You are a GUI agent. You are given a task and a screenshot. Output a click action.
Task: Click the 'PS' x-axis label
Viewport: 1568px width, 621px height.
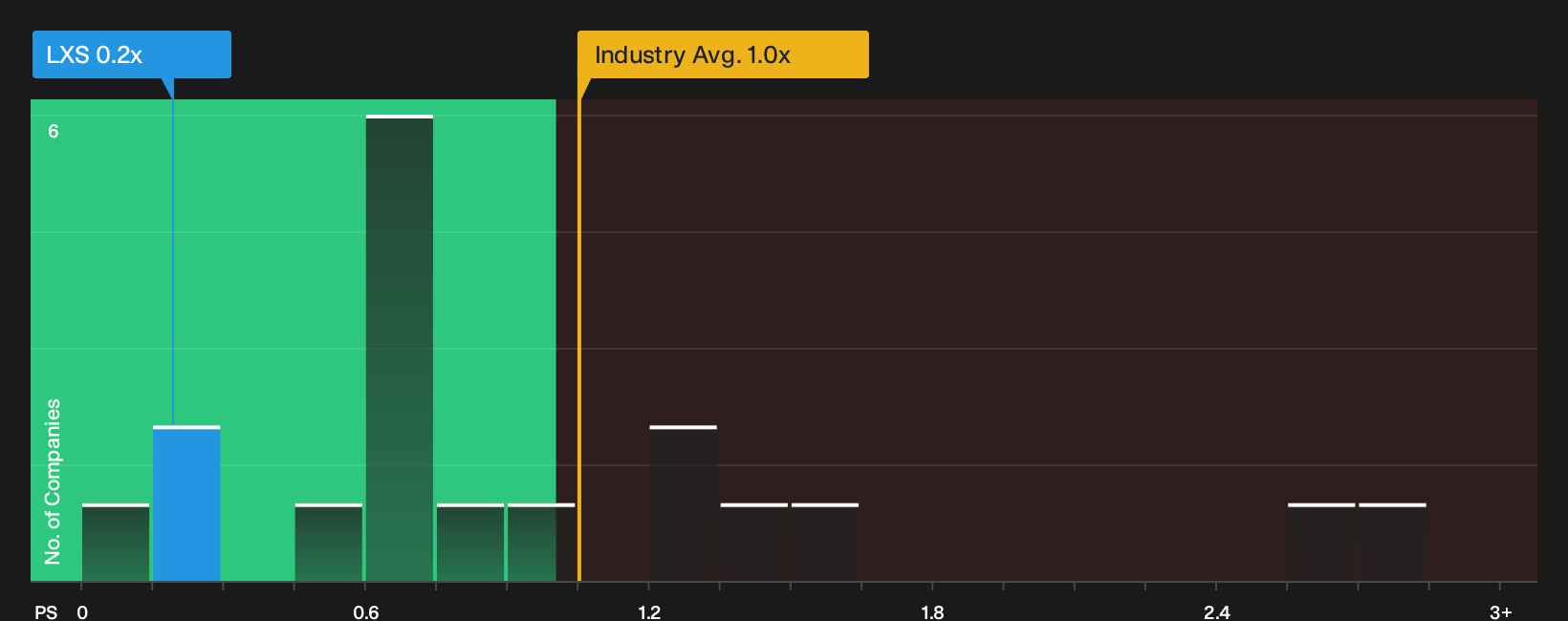[x=46, y=612]
